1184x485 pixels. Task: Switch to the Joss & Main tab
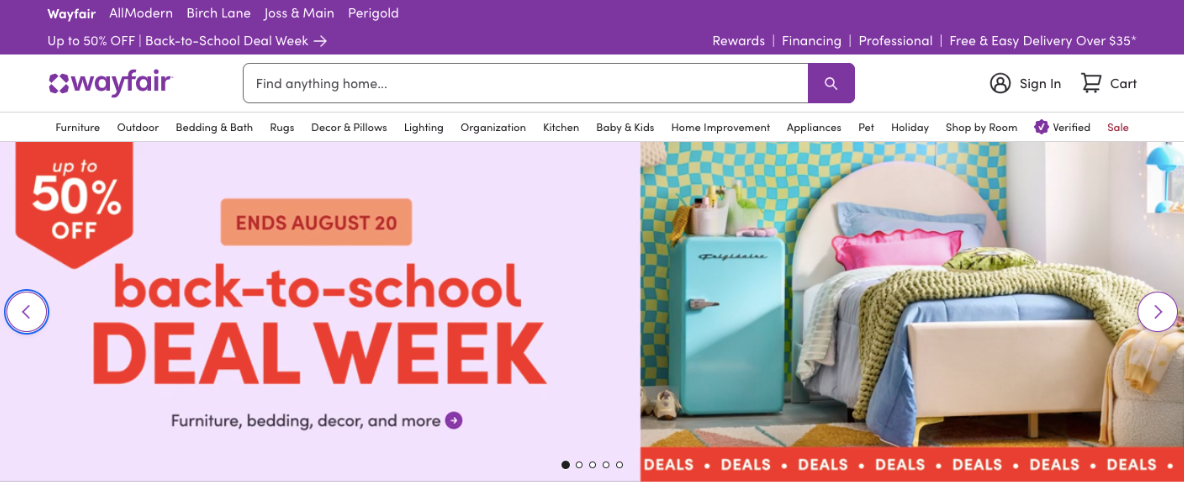pos(299,14)
